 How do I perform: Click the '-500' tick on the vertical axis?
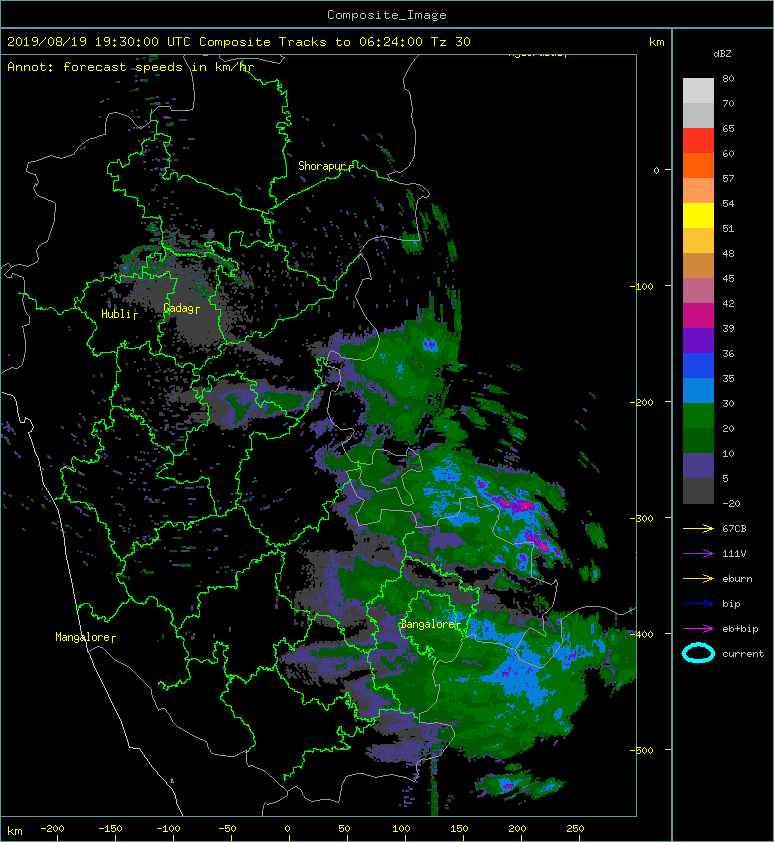coord(641,750)
